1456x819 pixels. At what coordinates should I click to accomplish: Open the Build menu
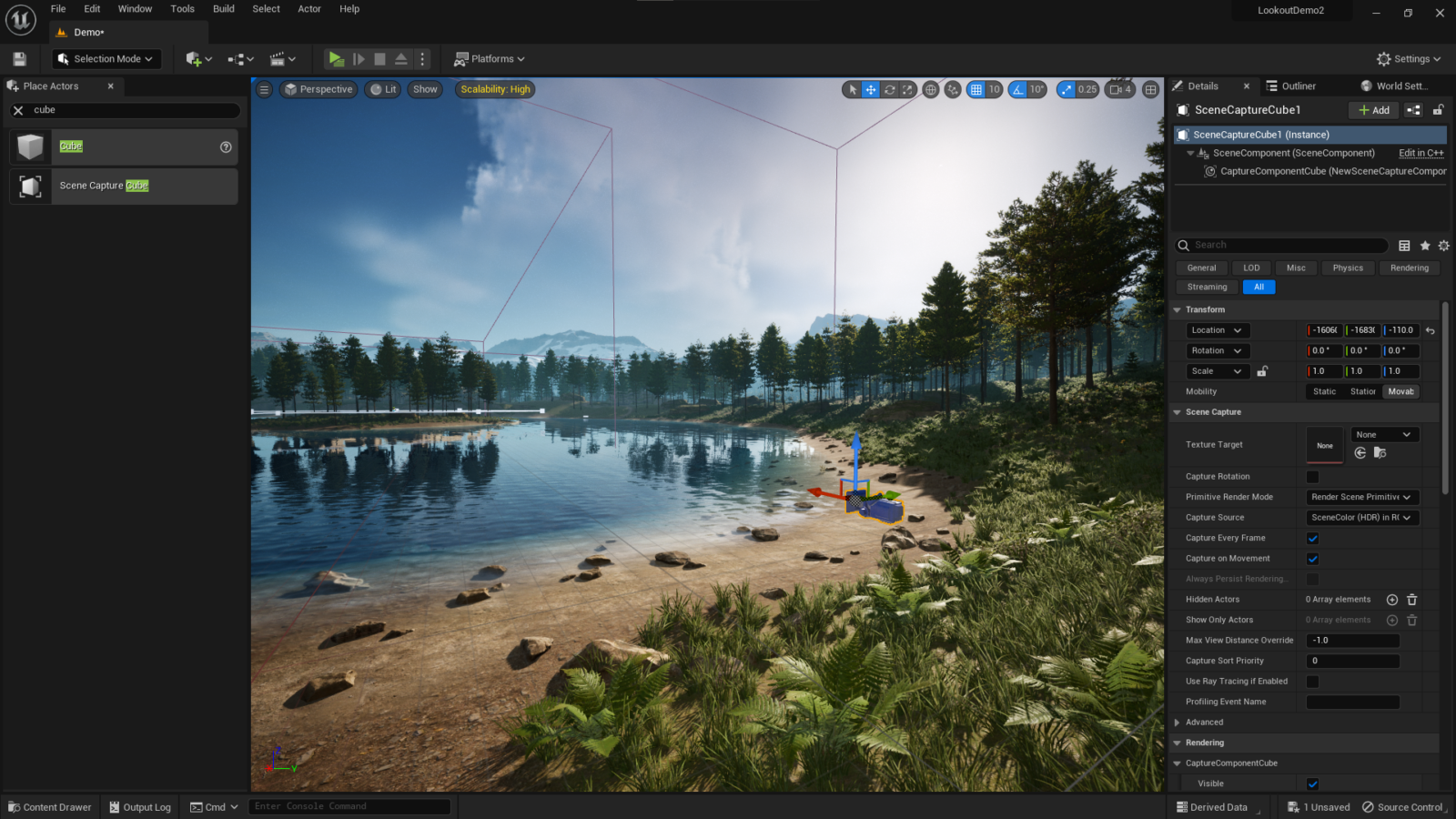pyautogui.click(x=223, y=9)
